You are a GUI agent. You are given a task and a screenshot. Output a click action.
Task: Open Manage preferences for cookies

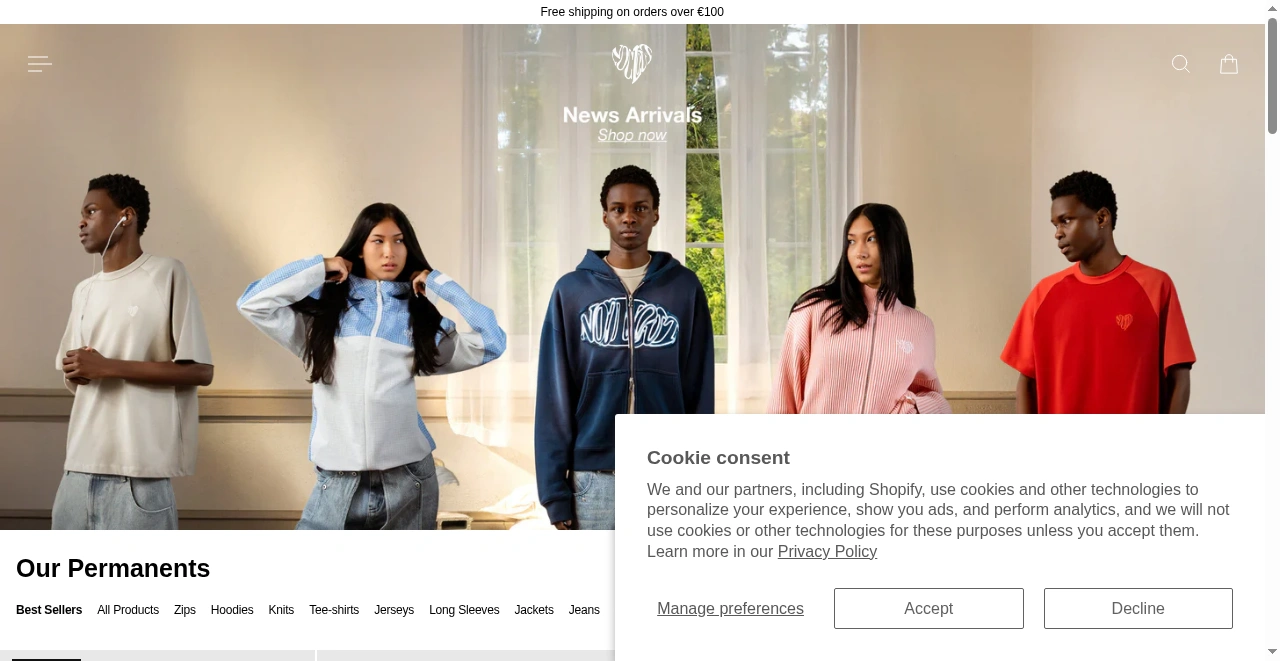730,609
